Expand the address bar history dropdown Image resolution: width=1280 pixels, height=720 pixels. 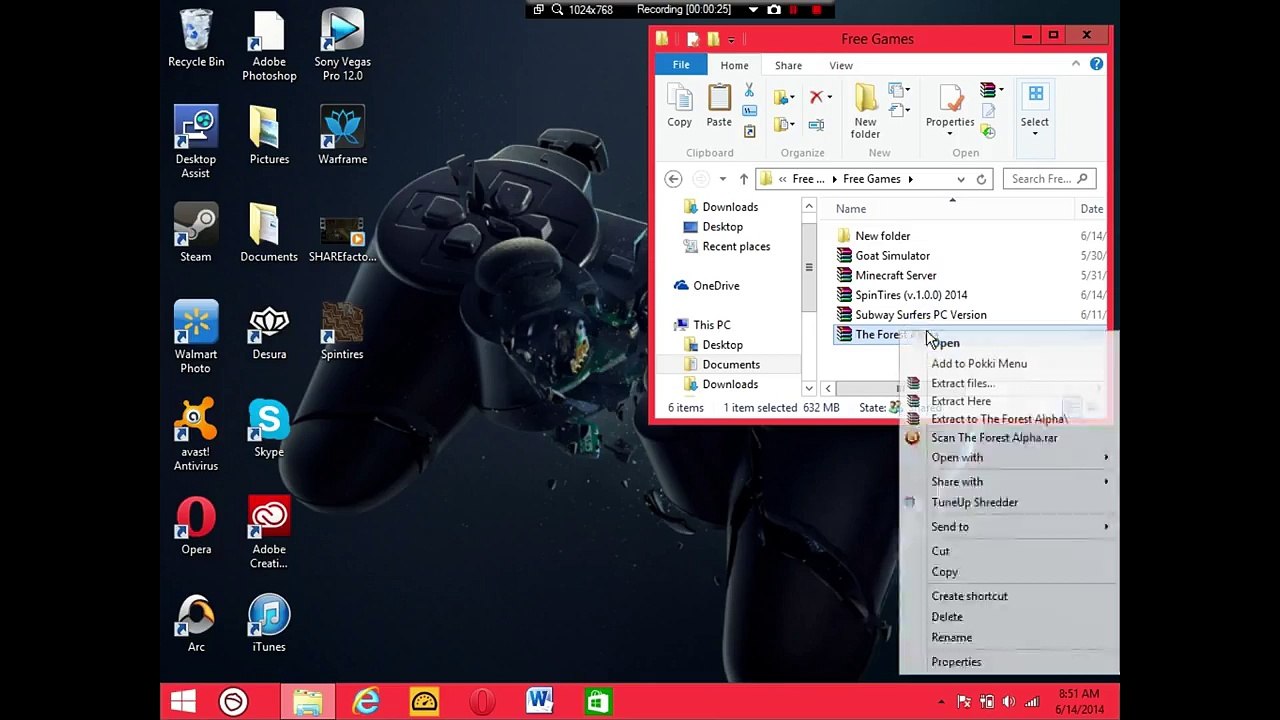[x=961, y=179]
